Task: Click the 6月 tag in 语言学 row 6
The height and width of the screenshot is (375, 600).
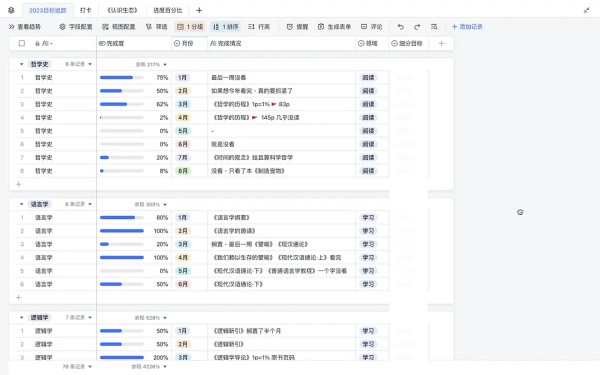Action: pos(183,284)
